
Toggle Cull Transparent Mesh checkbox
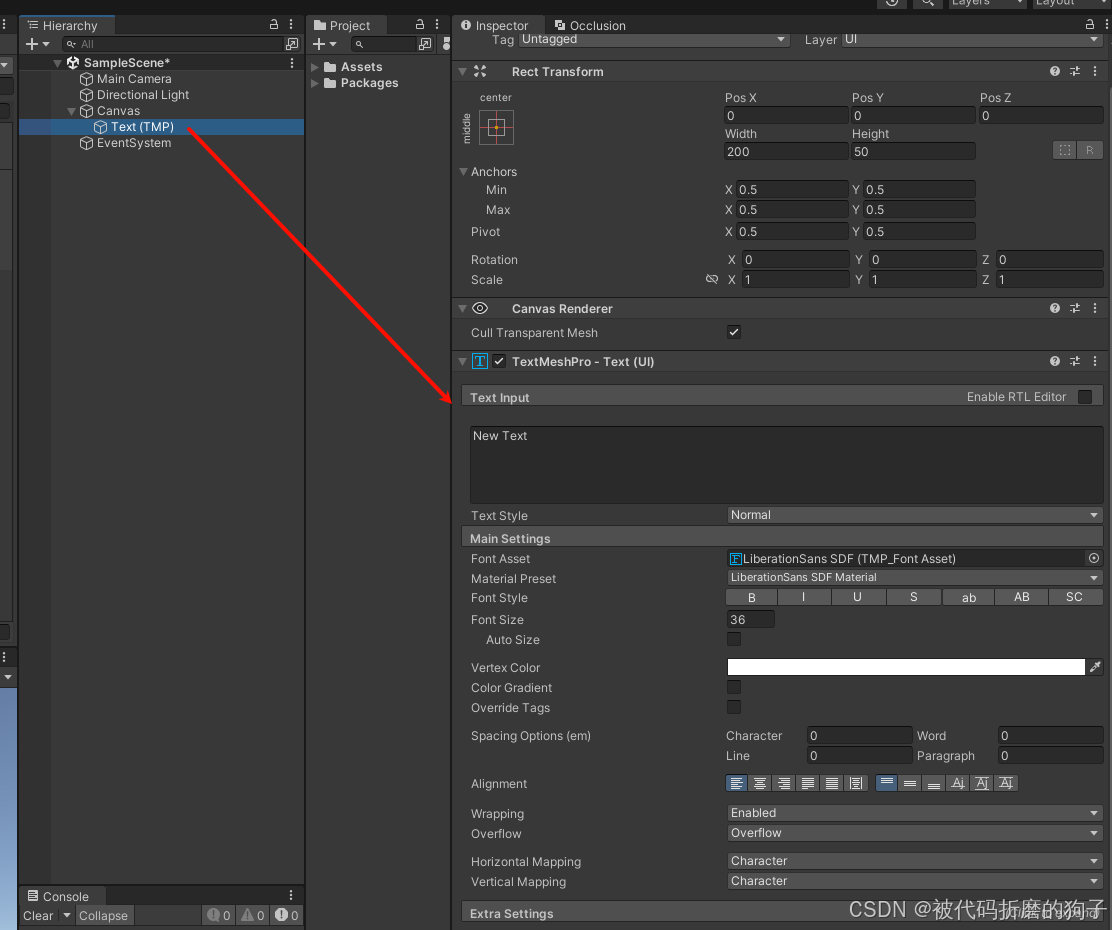734,332
